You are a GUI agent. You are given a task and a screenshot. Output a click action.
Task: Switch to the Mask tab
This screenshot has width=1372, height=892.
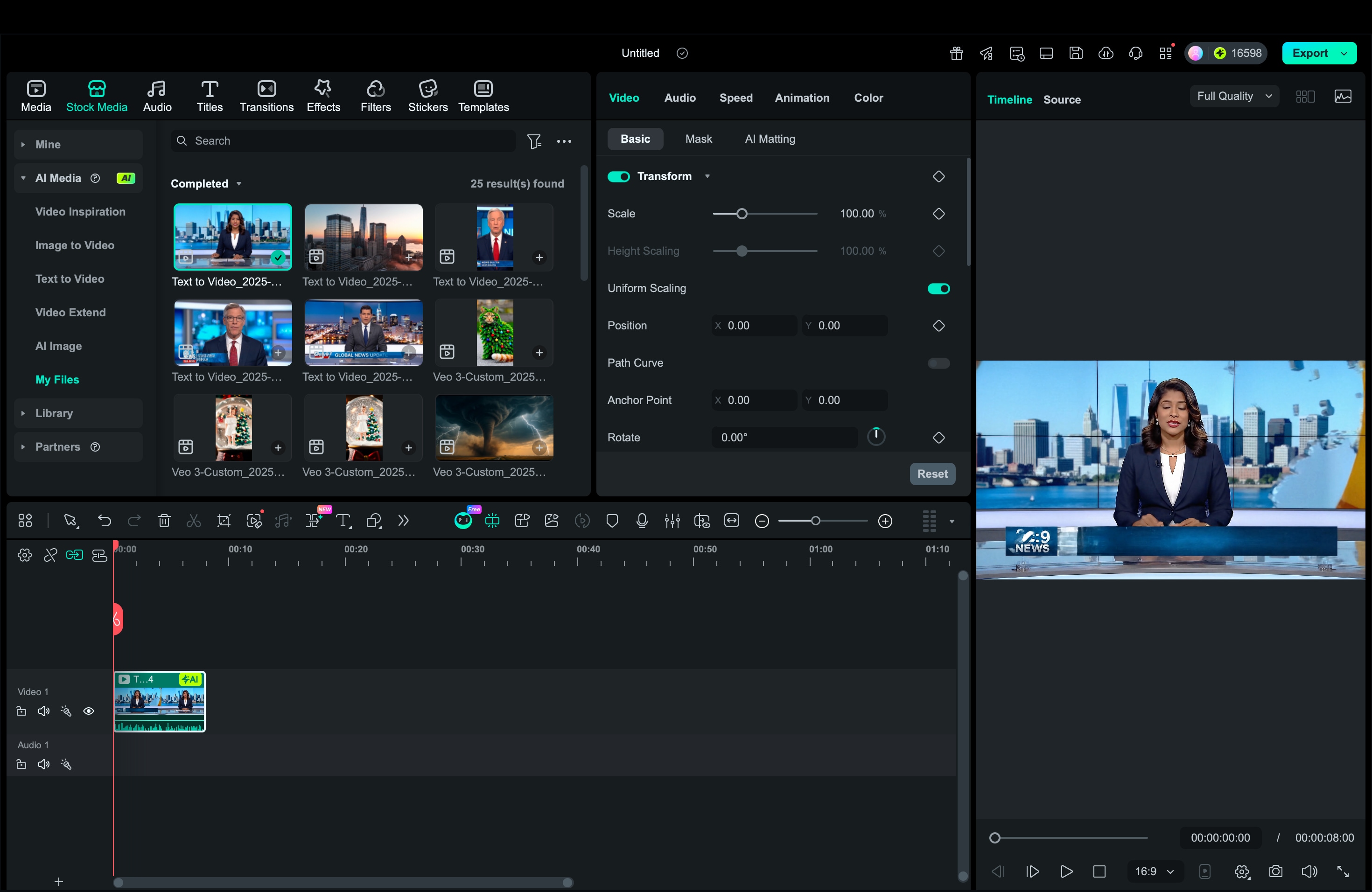(699, 139)
